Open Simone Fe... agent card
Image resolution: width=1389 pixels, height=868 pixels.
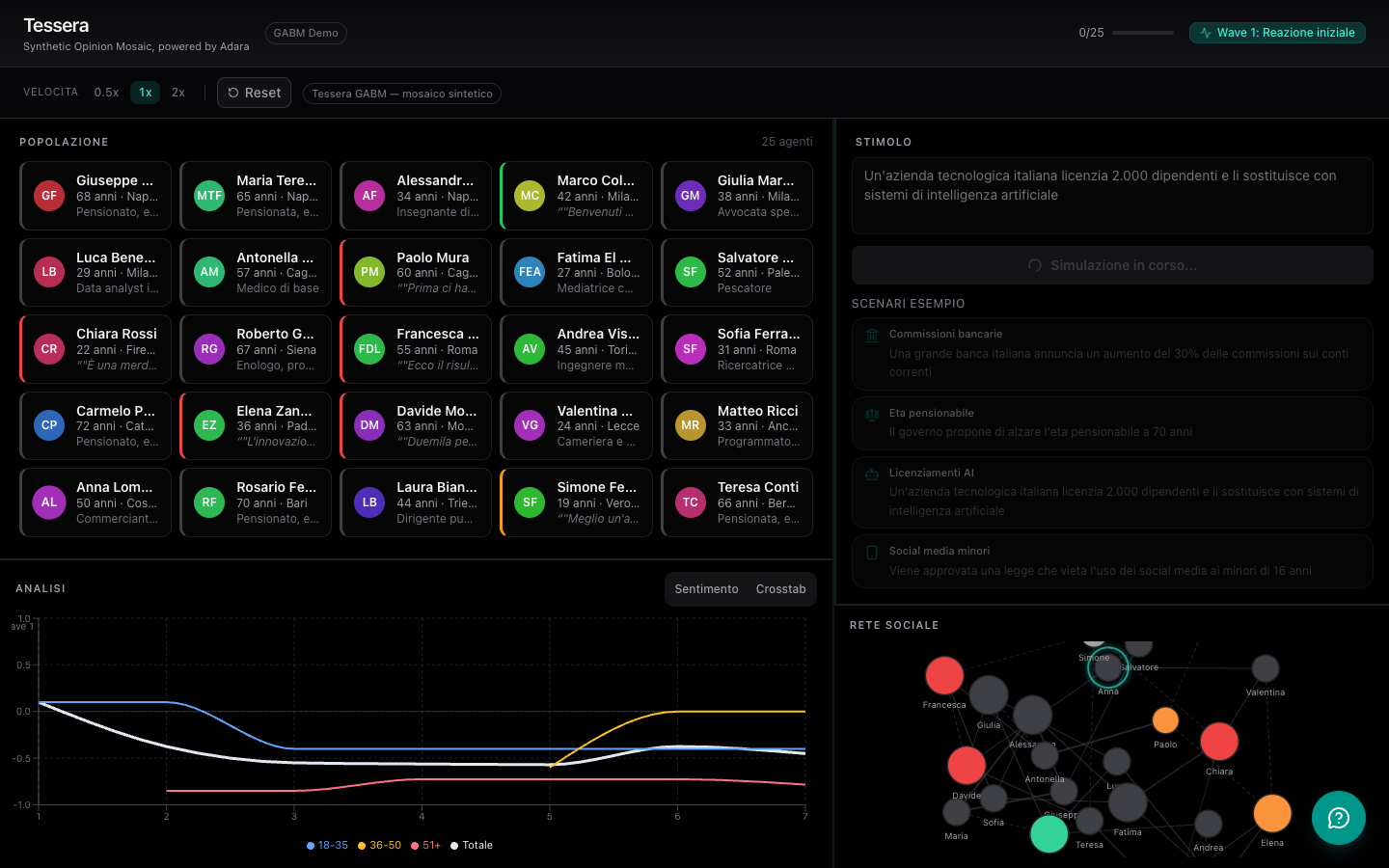576,502
